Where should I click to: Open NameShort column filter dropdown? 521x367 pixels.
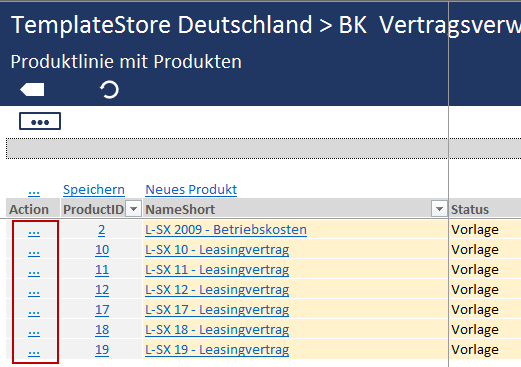(439, 209)
